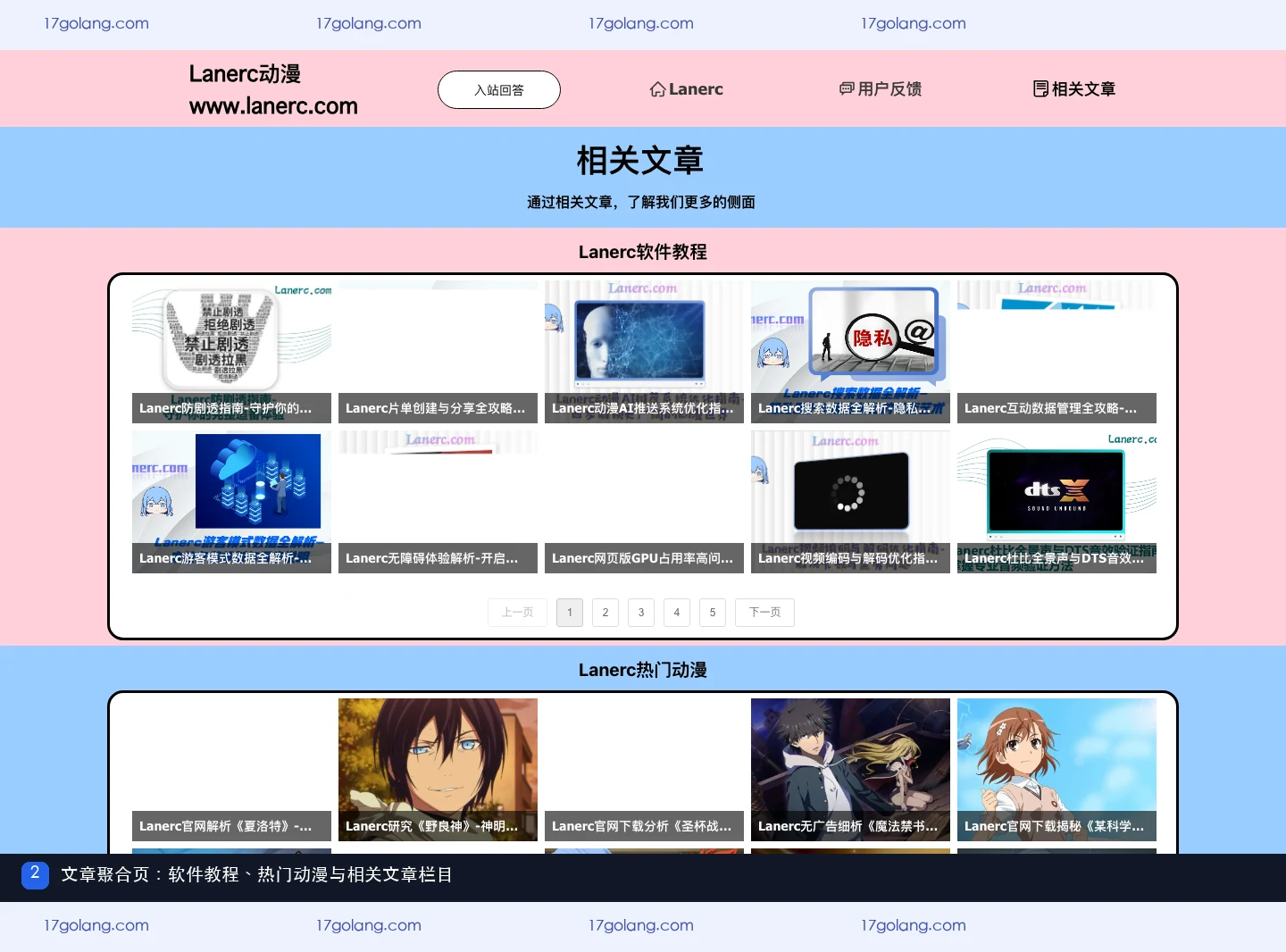Open the Lanerc官网下载分析《圣杯战 anime card
This screenshot has height=952, width=1286.
point(644,770)
